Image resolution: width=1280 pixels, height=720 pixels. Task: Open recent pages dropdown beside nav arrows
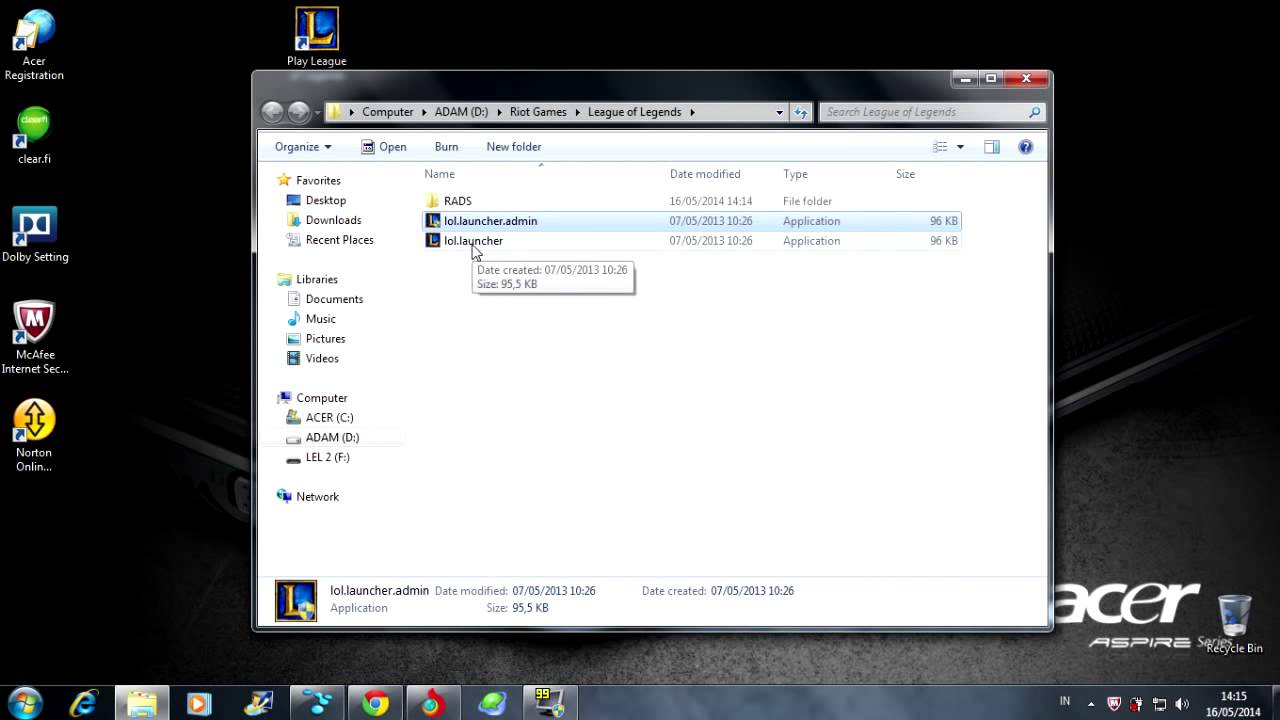point(317,112)
